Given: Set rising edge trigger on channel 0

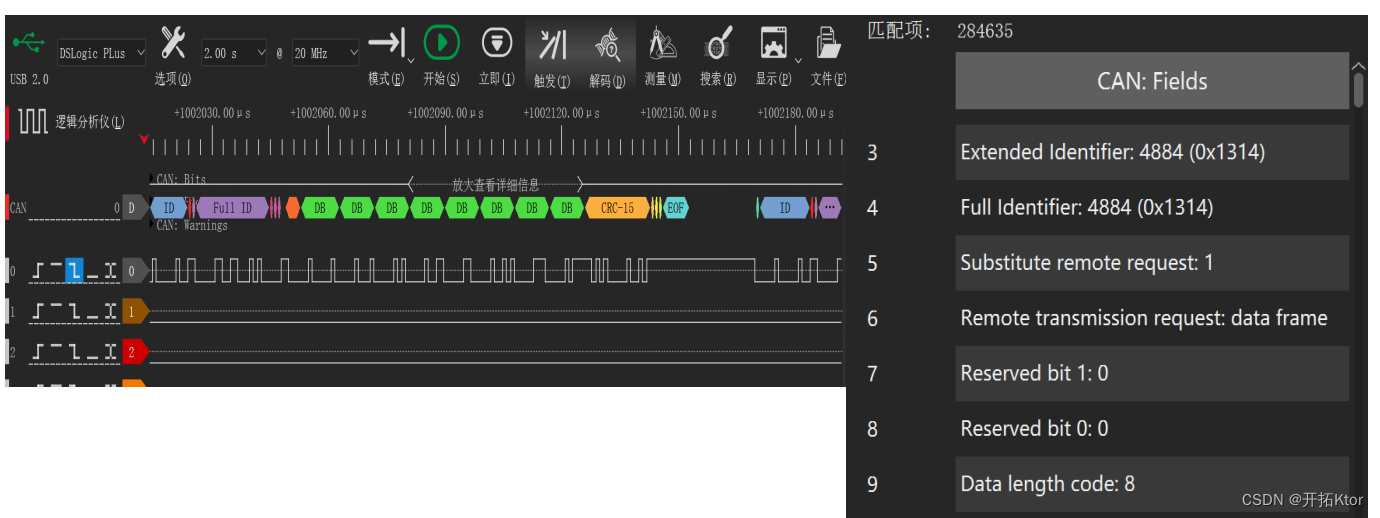Looking at the screenshot, I should point(38,270).
